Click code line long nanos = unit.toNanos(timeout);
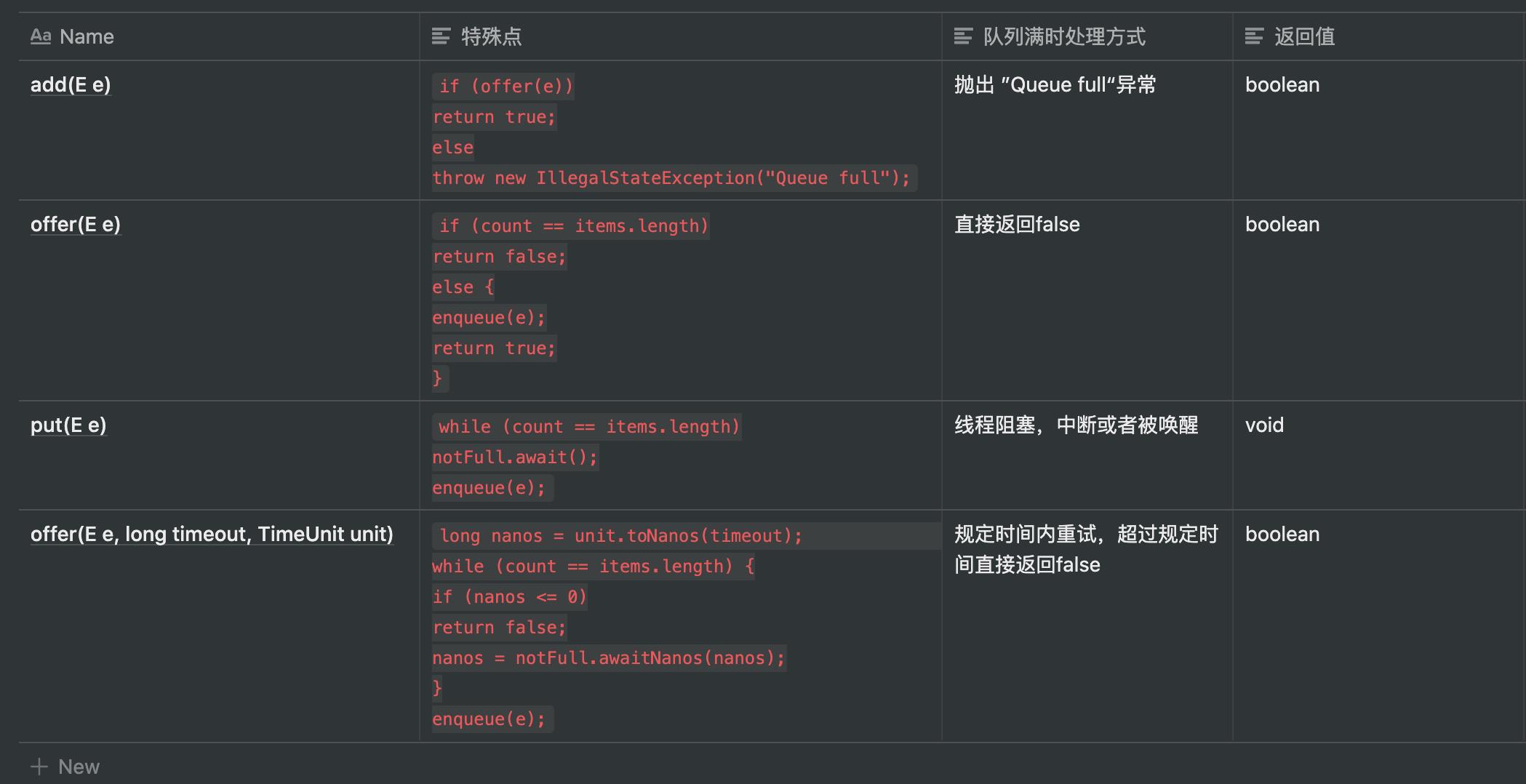This screenshot has height=784, width=1526. tap(620, 536)
